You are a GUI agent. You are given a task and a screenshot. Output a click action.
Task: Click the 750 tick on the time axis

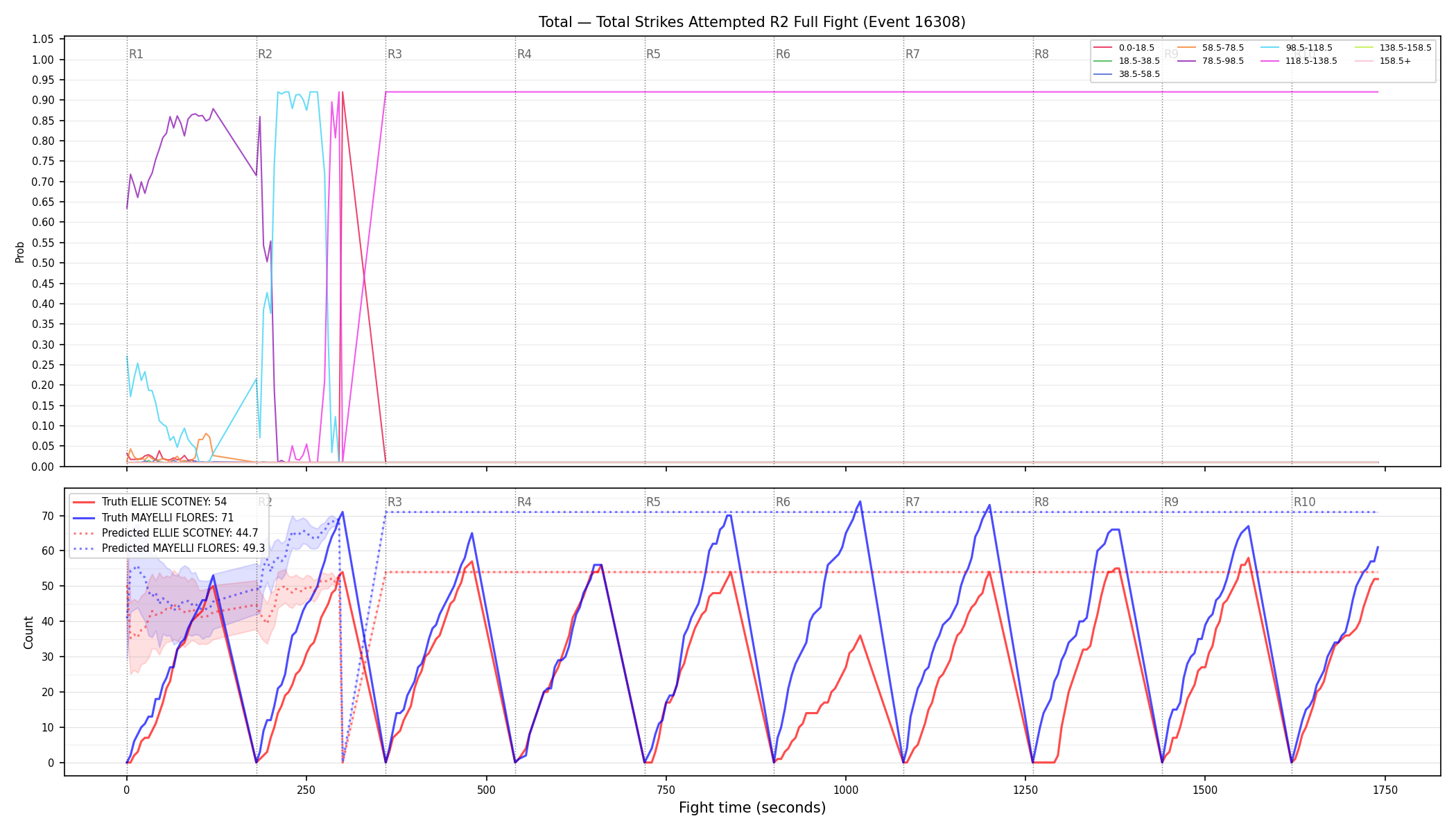(666, 790)
